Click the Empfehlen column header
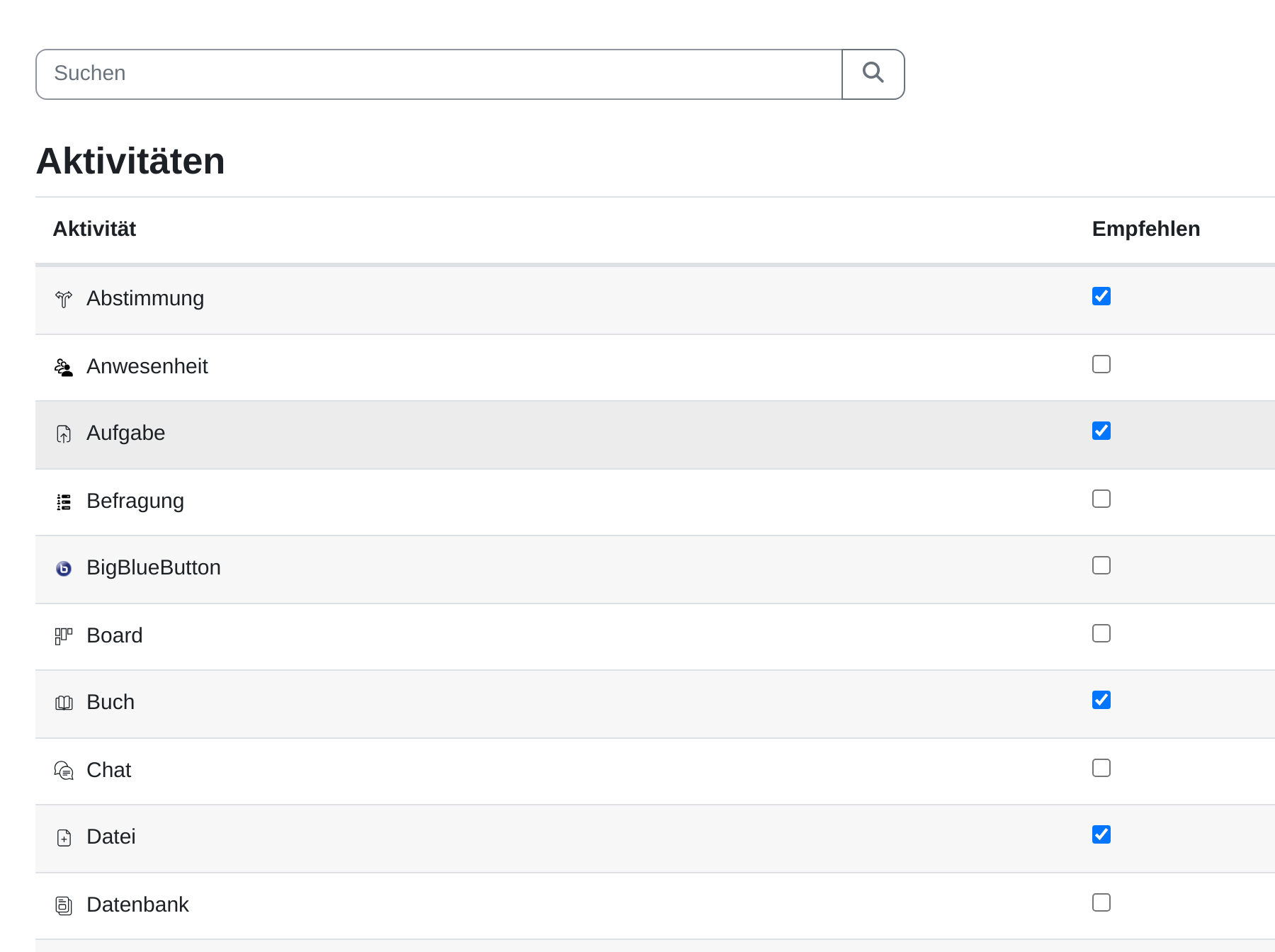 [1146, 229]
